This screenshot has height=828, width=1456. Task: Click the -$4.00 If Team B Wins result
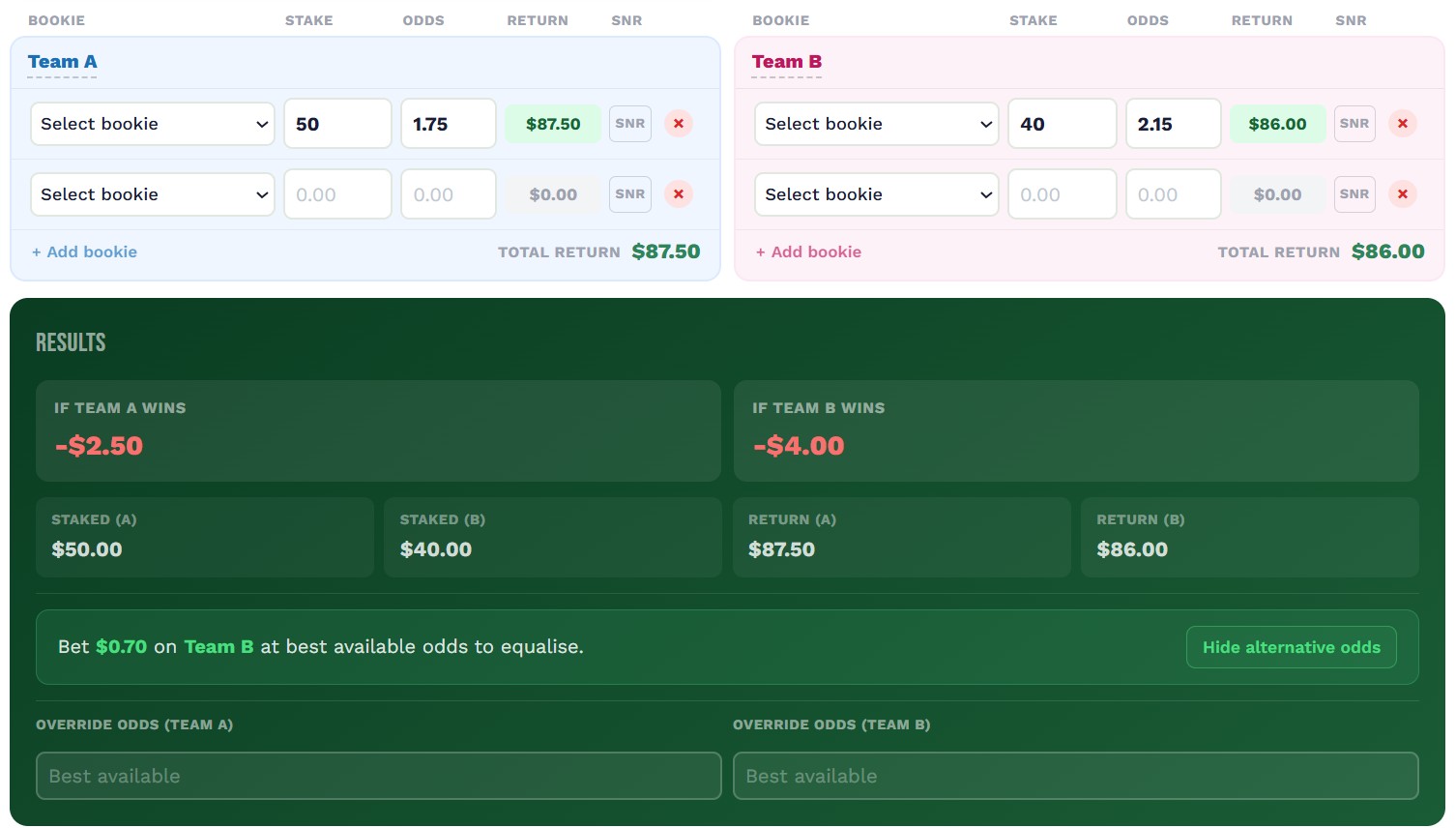799,446
